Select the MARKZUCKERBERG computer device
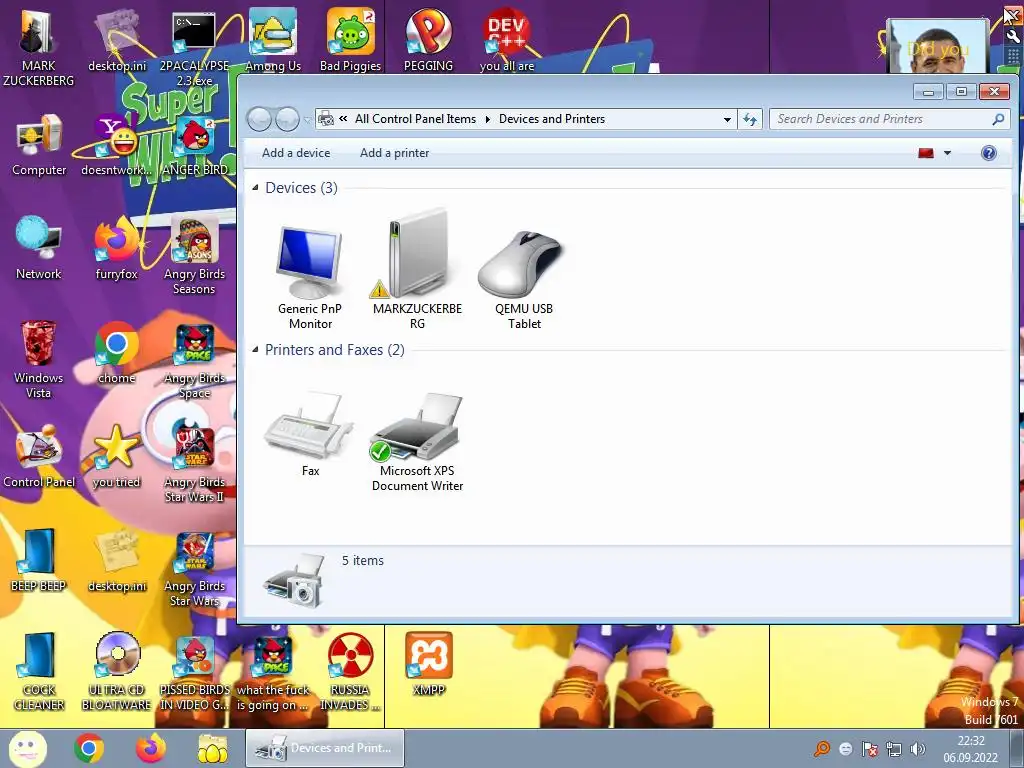The width and height of the screenshot is (1024, 768). pyautogui.click(x=417, y=269)
